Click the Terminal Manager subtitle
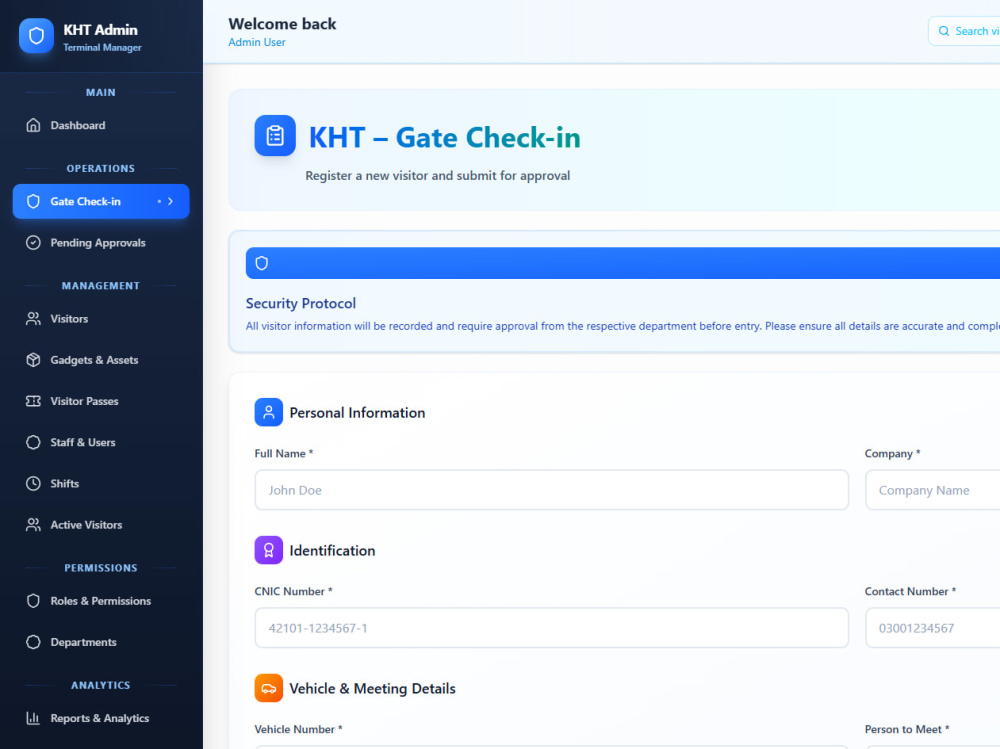This screenshot has width=1000, height=749. tap(102, 48)
